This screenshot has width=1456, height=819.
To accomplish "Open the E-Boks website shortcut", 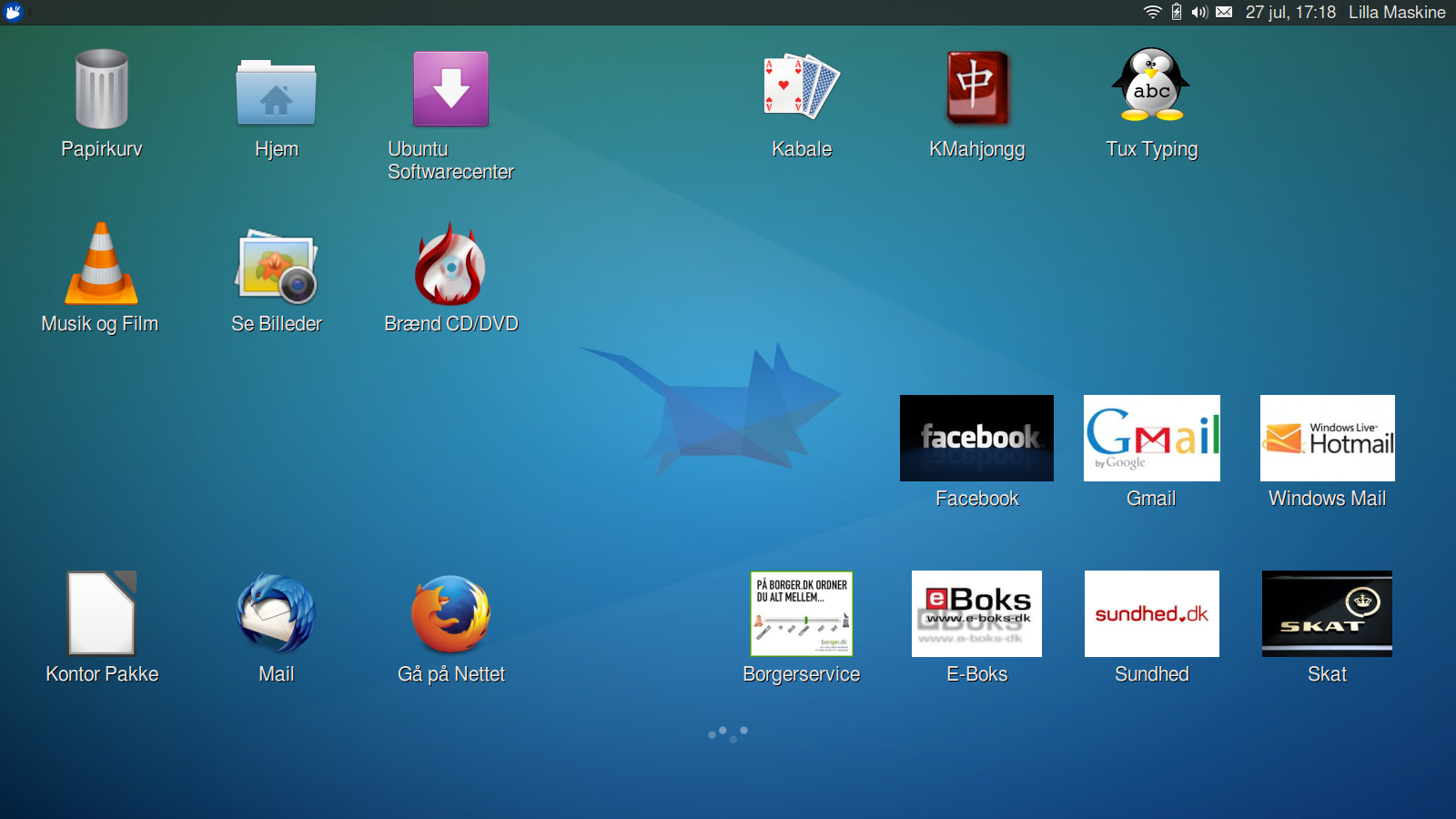I will tap(976, 613).
